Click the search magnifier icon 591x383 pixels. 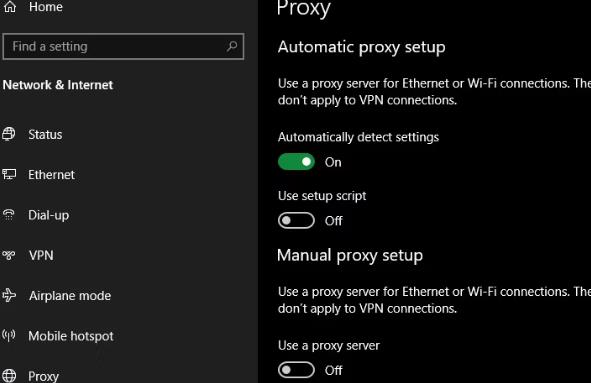tap(232, 46)
